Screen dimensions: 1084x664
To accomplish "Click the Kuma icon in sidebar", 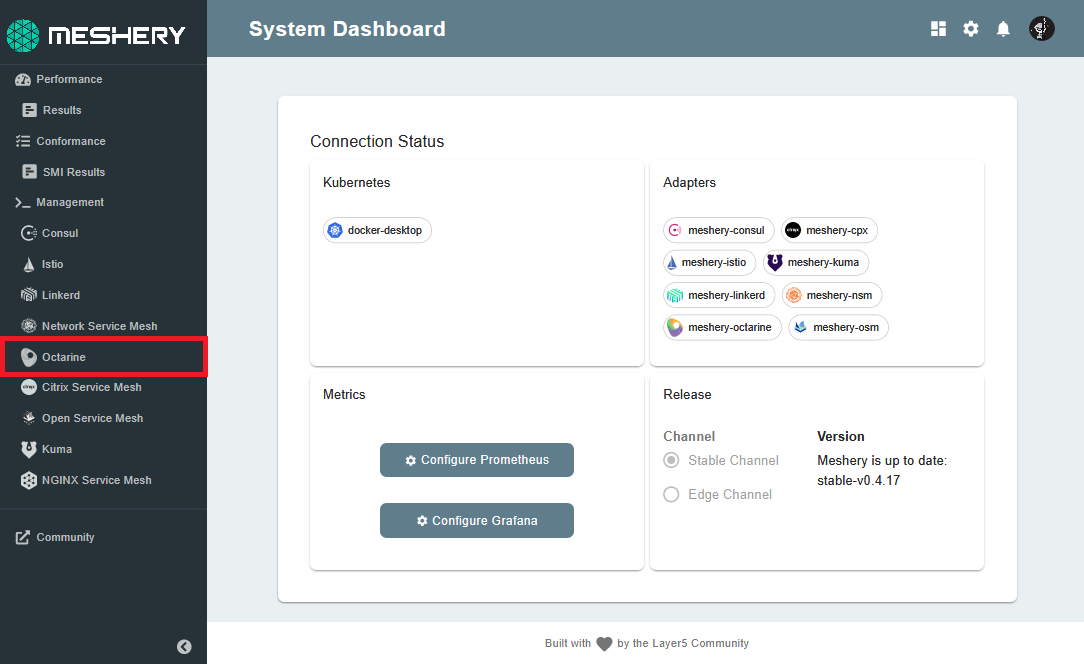I will click(29, 450).
